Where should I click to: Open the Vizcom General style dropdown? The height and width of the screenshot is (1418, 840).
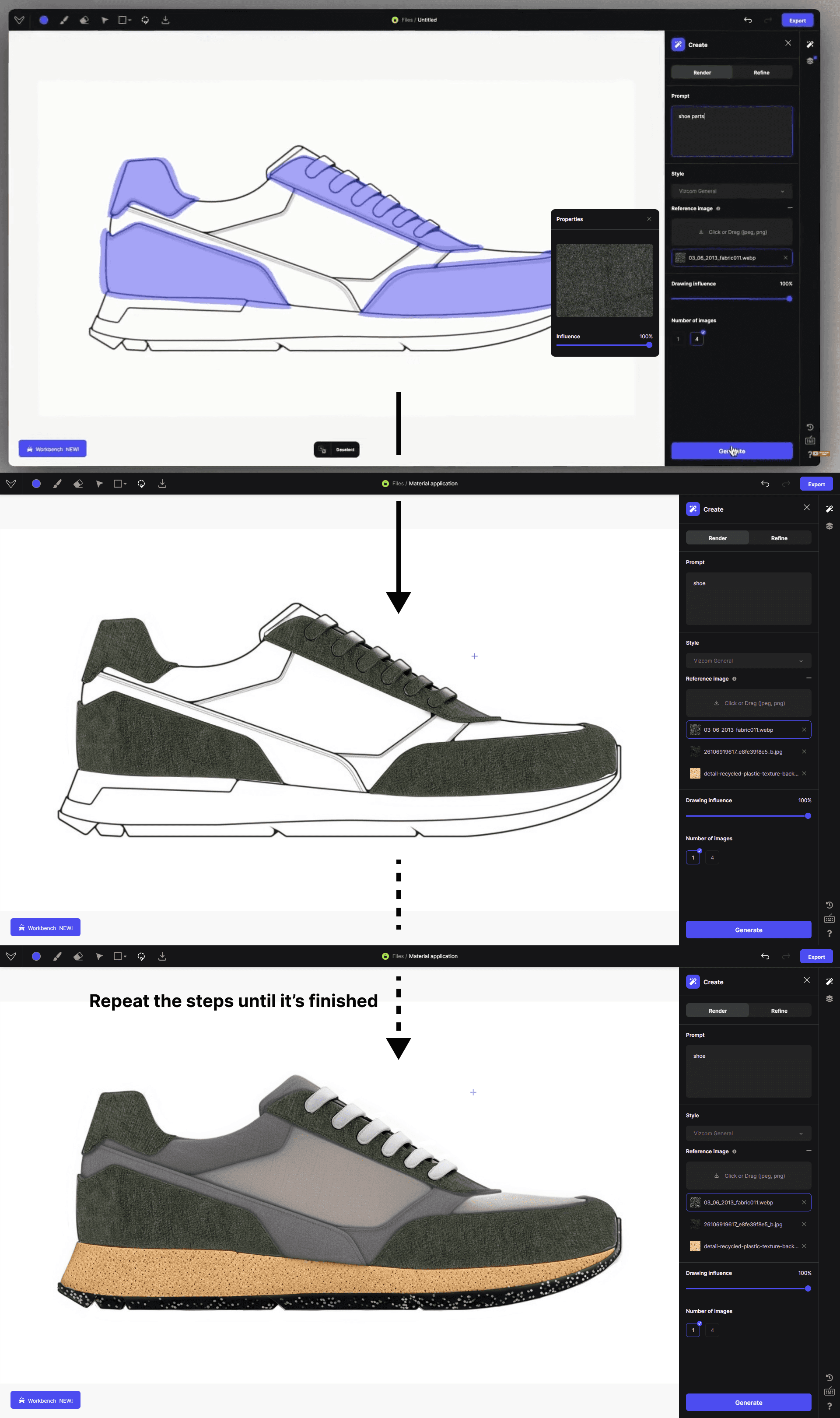point(731,191)
